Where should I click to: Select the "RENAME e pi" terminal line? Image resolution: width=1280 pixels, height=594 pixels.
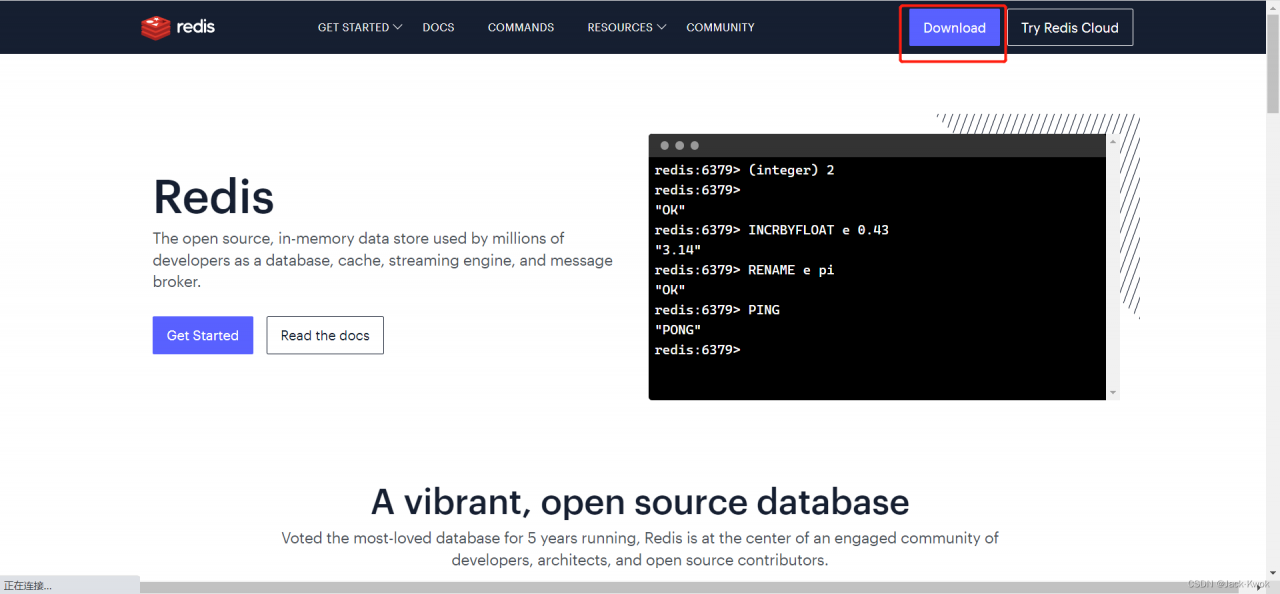tap(744, 270)
